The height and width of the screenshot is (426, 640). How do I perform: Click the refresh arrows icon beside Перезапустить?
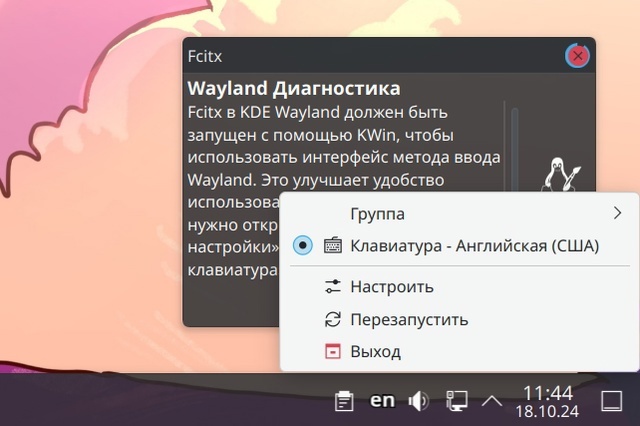333,319
